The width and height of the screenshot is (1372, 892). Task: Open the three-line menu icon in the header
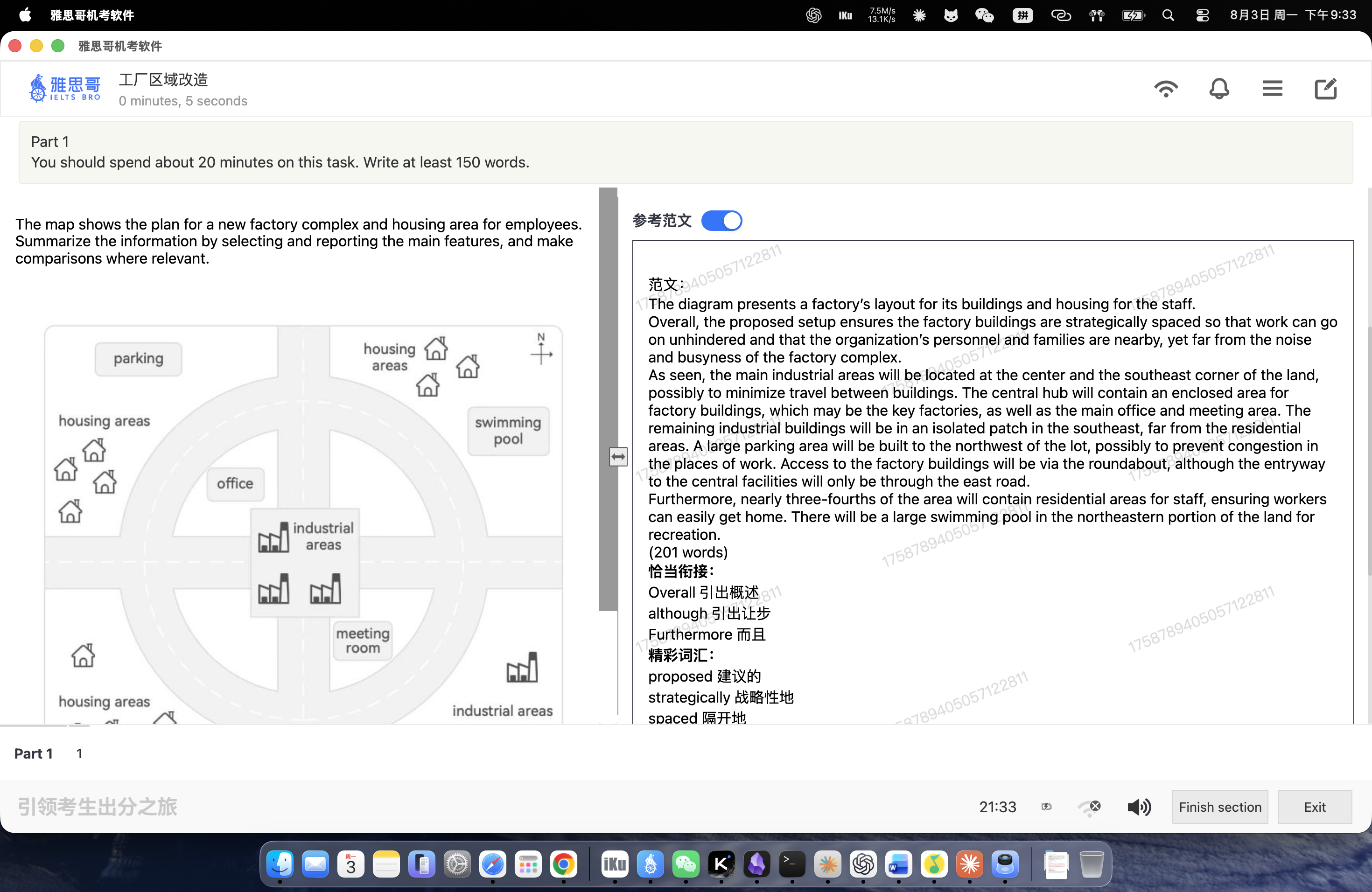pyautogui.click(x=1272, y=89)
